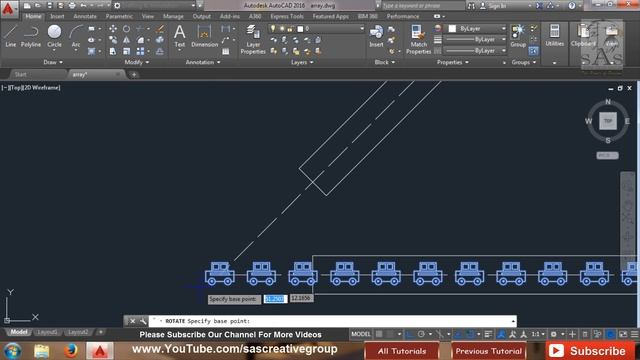Click the Scale tool in Modify panel
This screenshot has height=360, width=640.
tap(127, 51)
